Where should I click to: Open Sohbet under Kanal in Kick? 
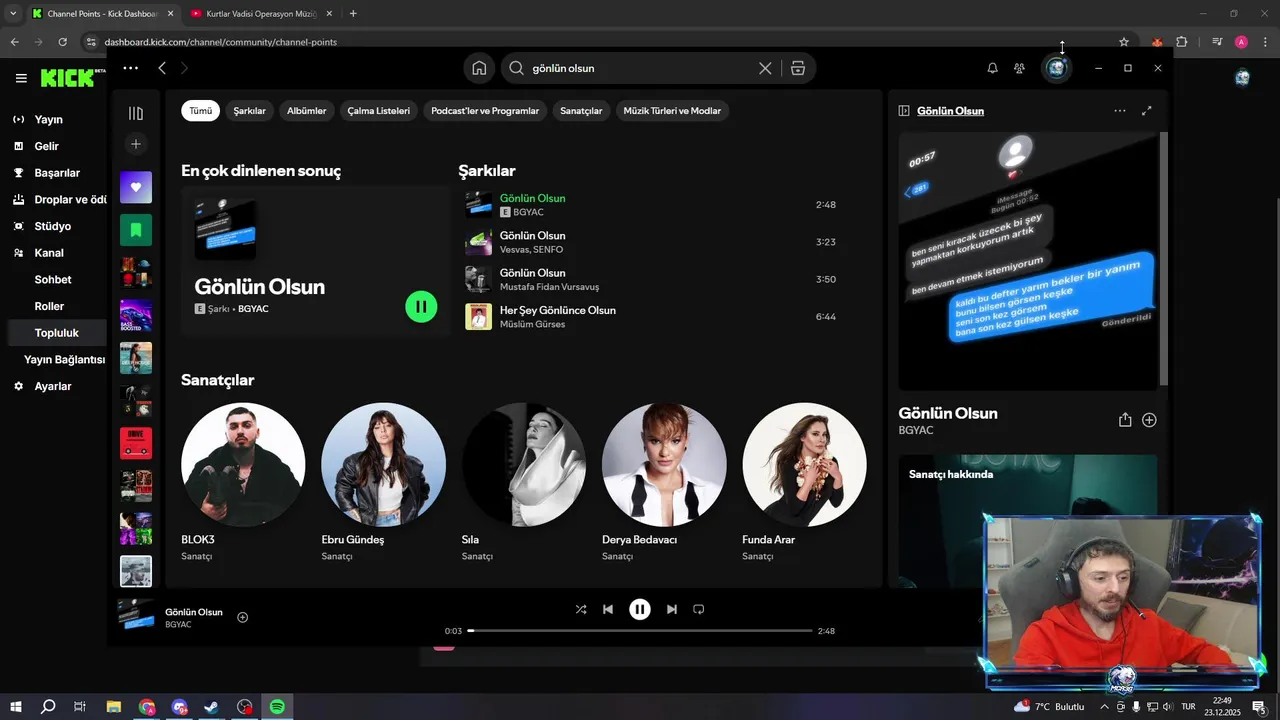pos(53,280)
